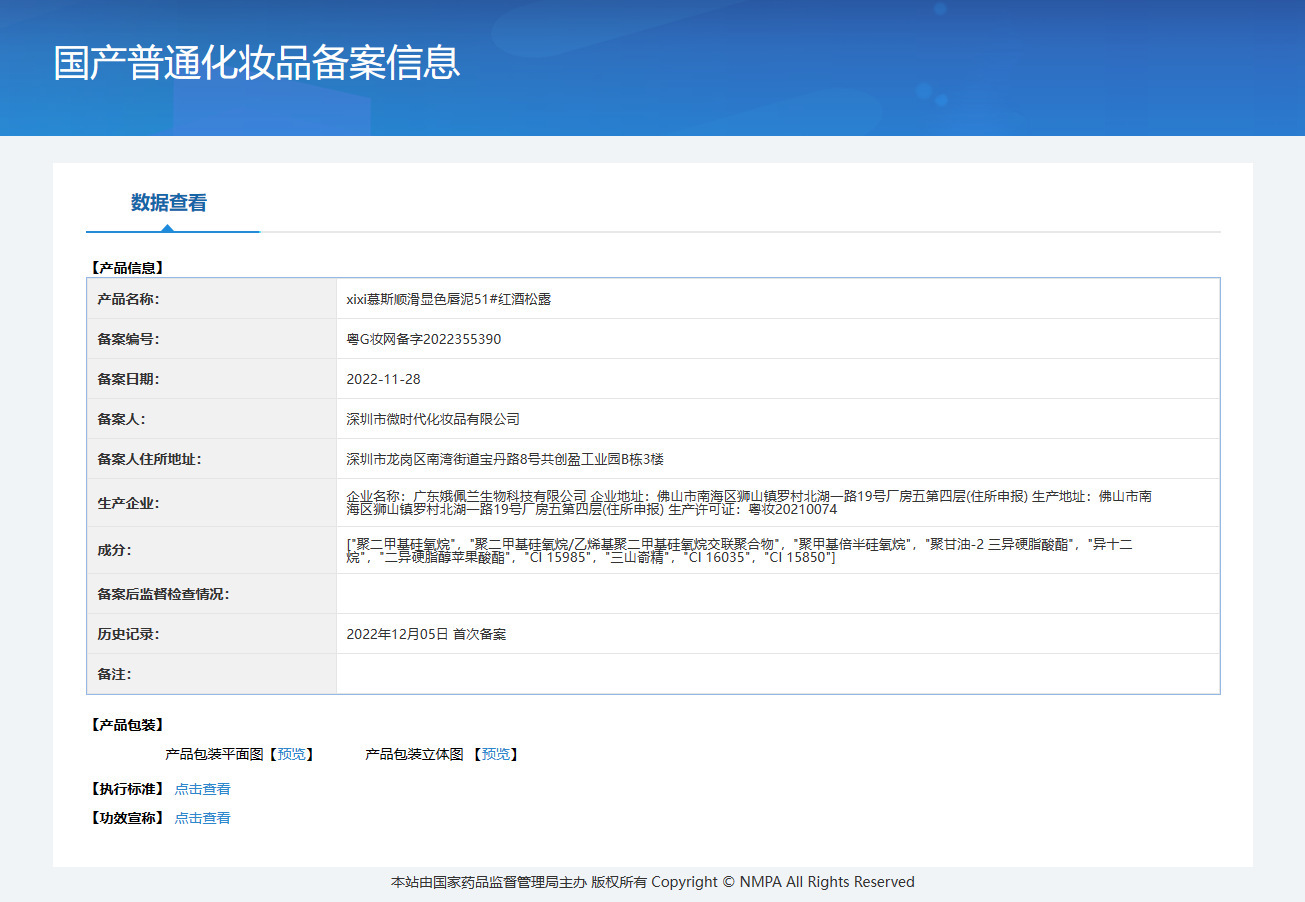Click the history record 2022年12月05日 首次备案
The width and height of the screenshot is (1305, 902).
[x=426, y=634]
